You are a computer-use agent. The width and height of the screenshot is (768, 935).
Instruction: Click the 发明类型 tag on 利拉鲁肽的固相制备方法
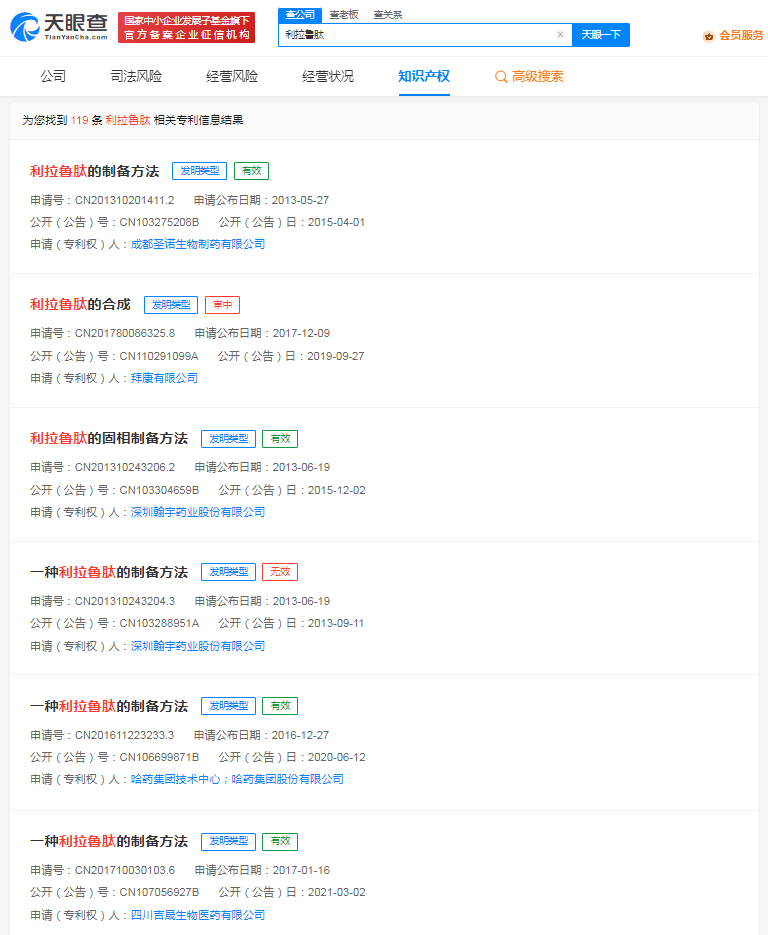228,439
